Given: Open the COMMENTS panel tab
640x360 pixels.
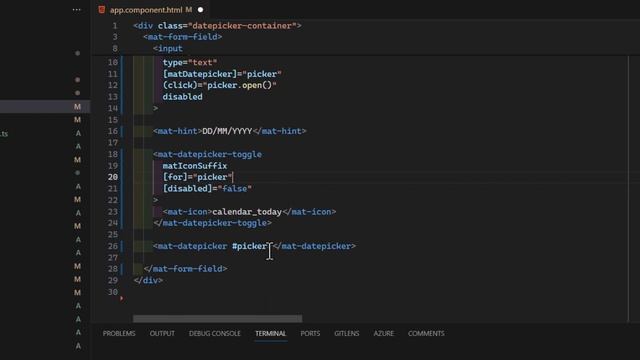Looking at the screenshot, I should coord(426,333).
